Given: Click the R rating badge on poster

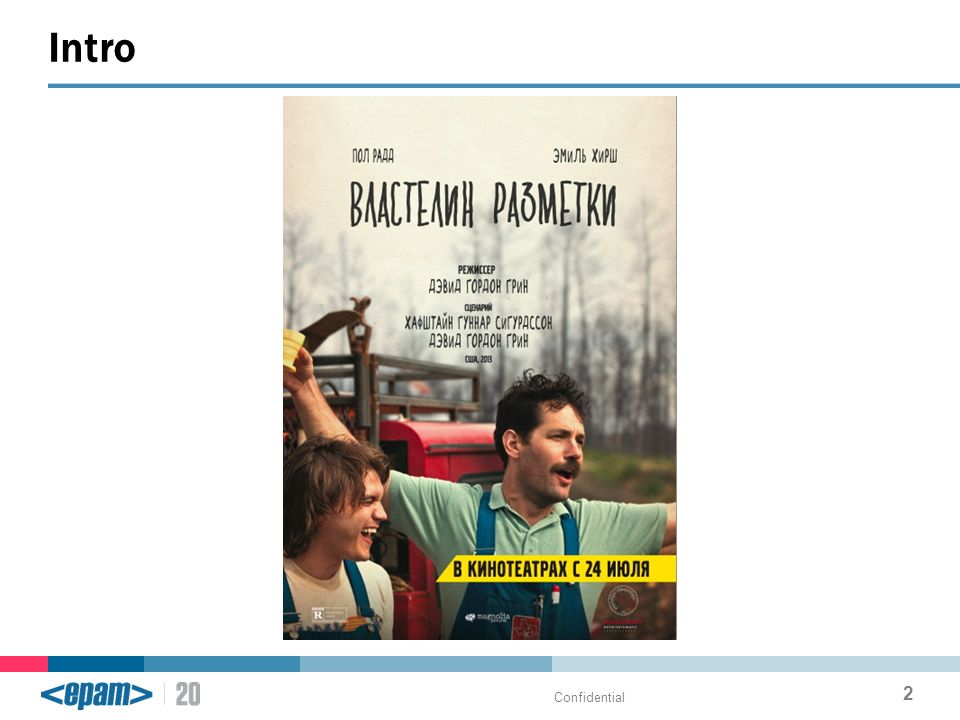Looking at the screenshot, I should coord(329,614).
